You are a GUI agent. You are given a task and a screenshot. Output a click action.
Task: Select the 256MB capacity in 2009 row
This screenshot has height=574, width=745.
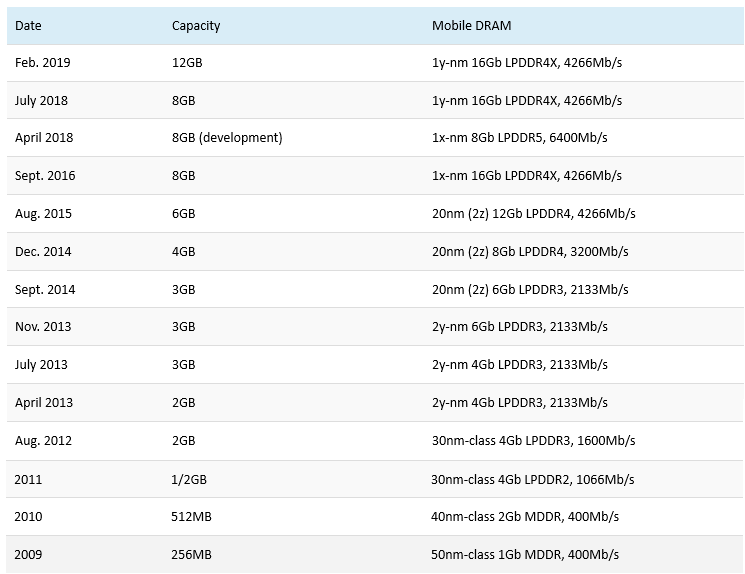[x=191, y=555]
